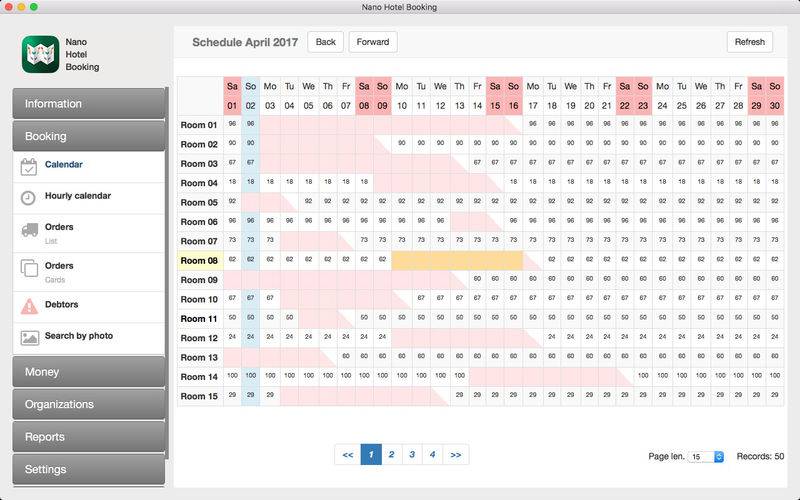Expand the Reports section

coord(89,437)
